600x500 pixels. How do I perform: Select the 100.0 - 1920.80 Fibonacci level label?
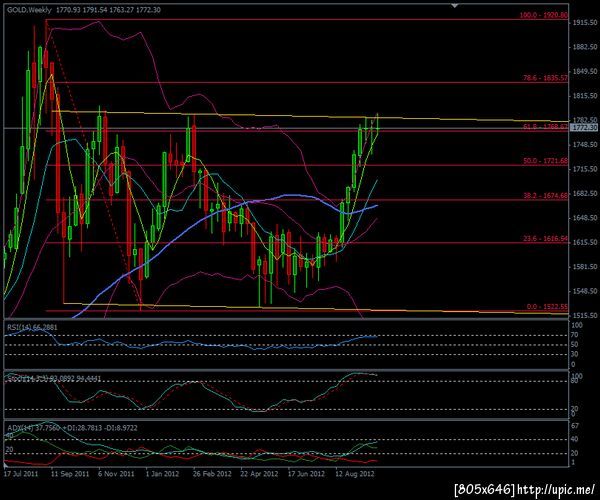point(543,15)
